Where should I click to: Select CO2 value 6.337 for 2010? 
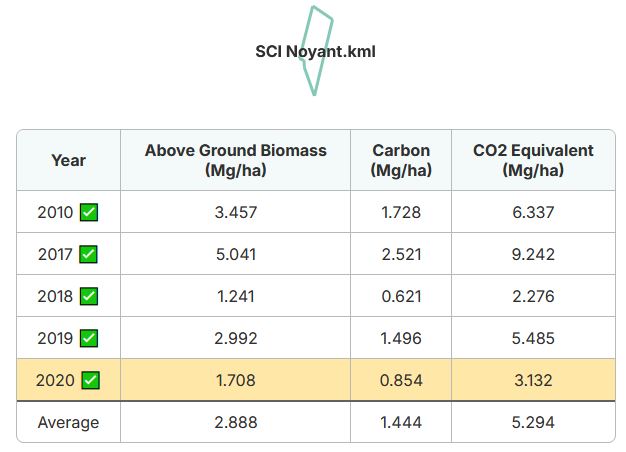(x=533, y=212)
